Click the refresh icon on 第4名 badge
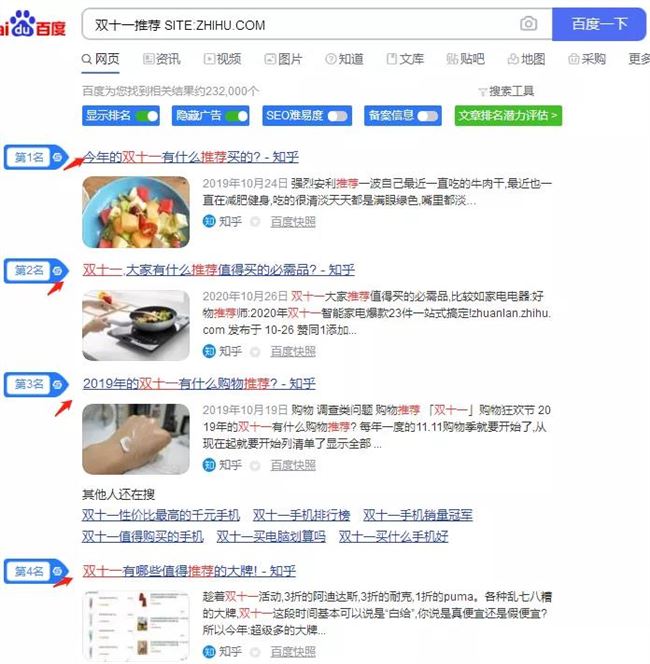The image size is (650, 664). click(x=57, y=571)
